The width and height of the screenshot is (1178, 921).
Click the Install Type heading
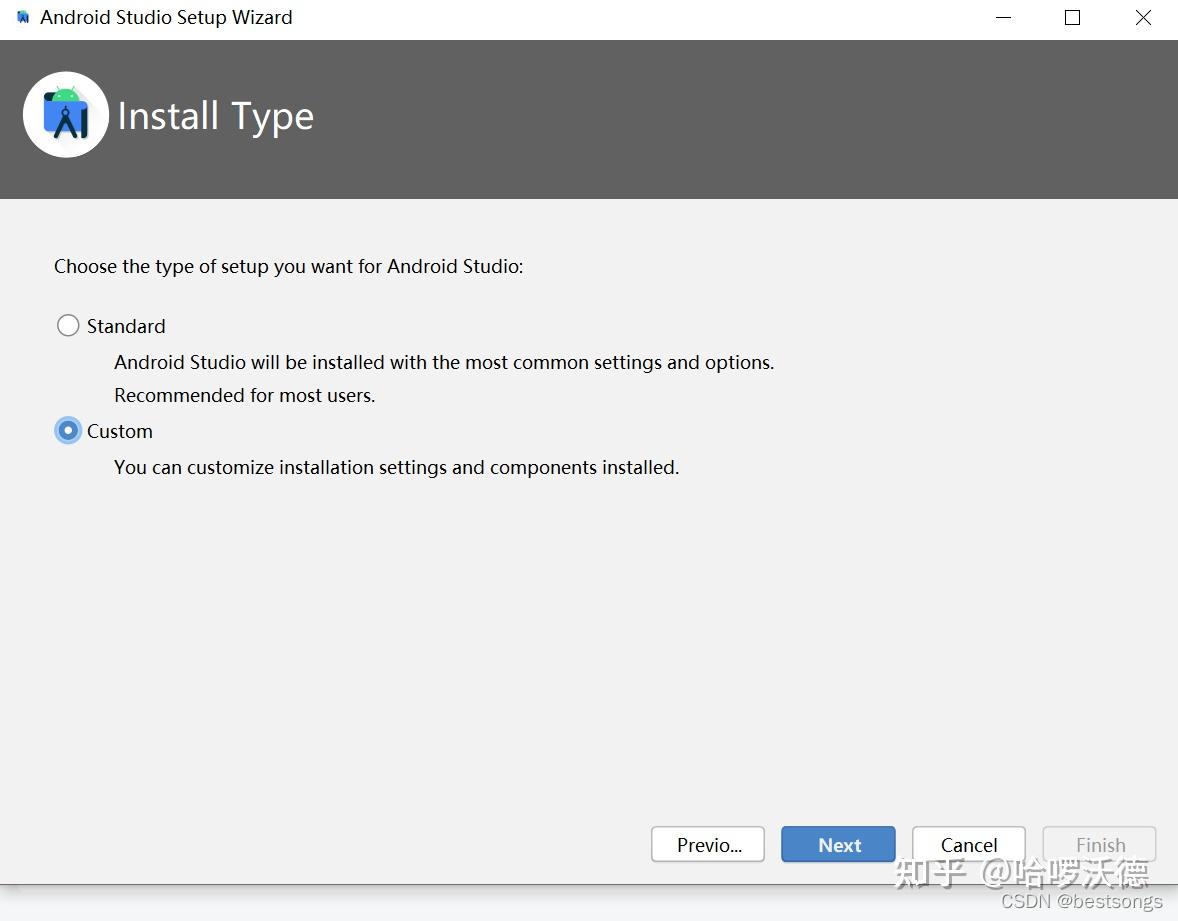coord(216,116)
